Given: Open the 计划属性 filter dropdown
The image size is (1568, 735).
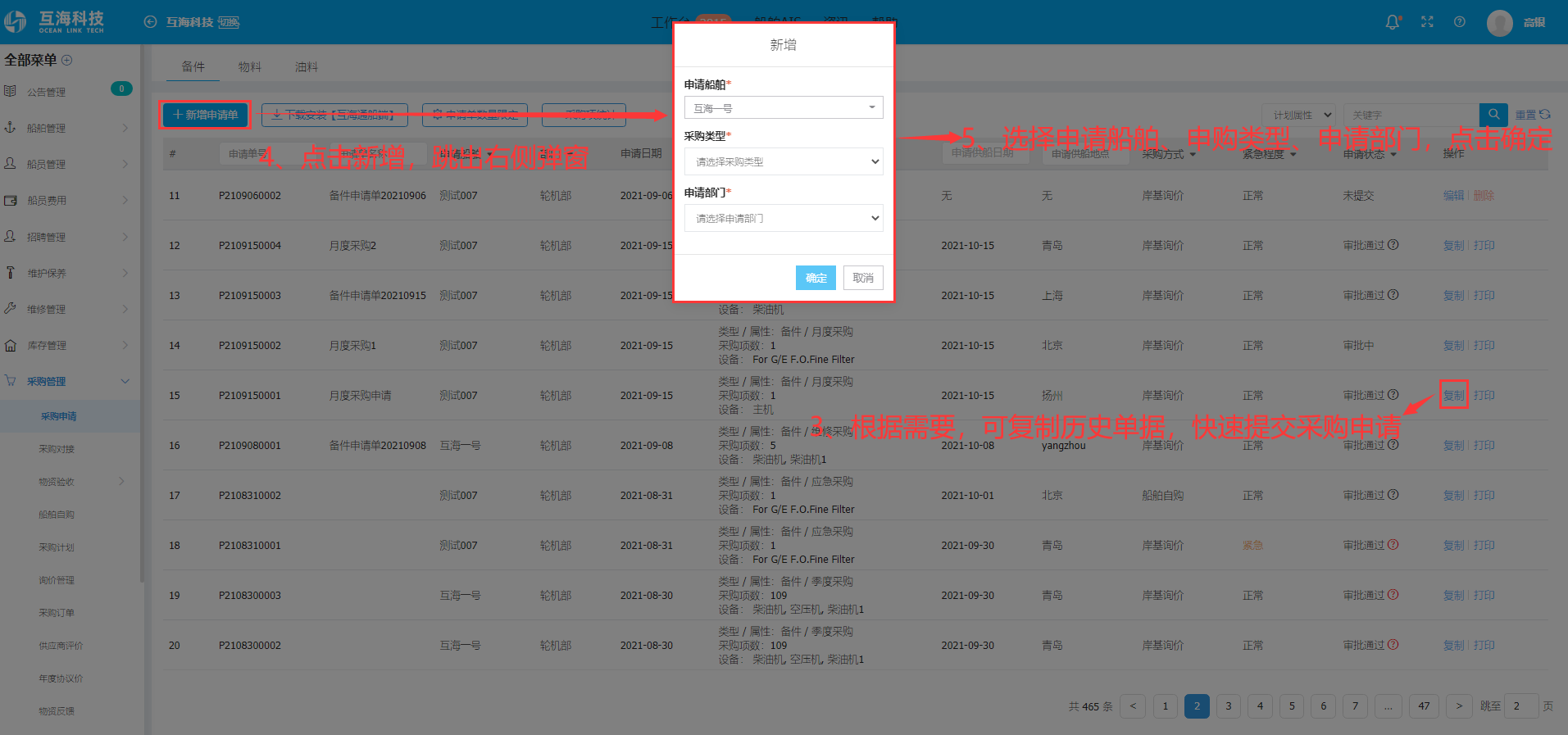Looking at the screenshot, I should [x=1299, y=115].
